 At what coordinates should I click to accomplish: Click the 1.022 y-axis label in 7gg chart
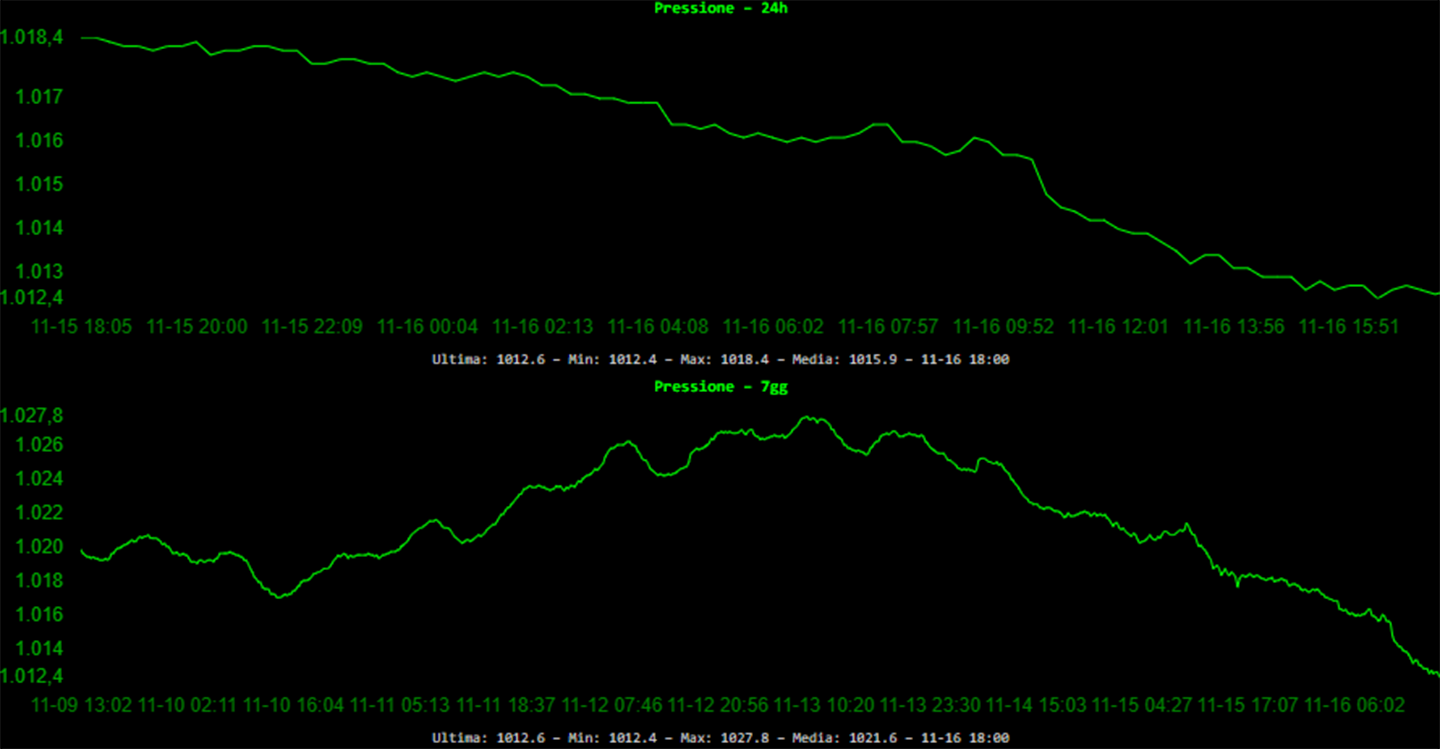(38, 513)
